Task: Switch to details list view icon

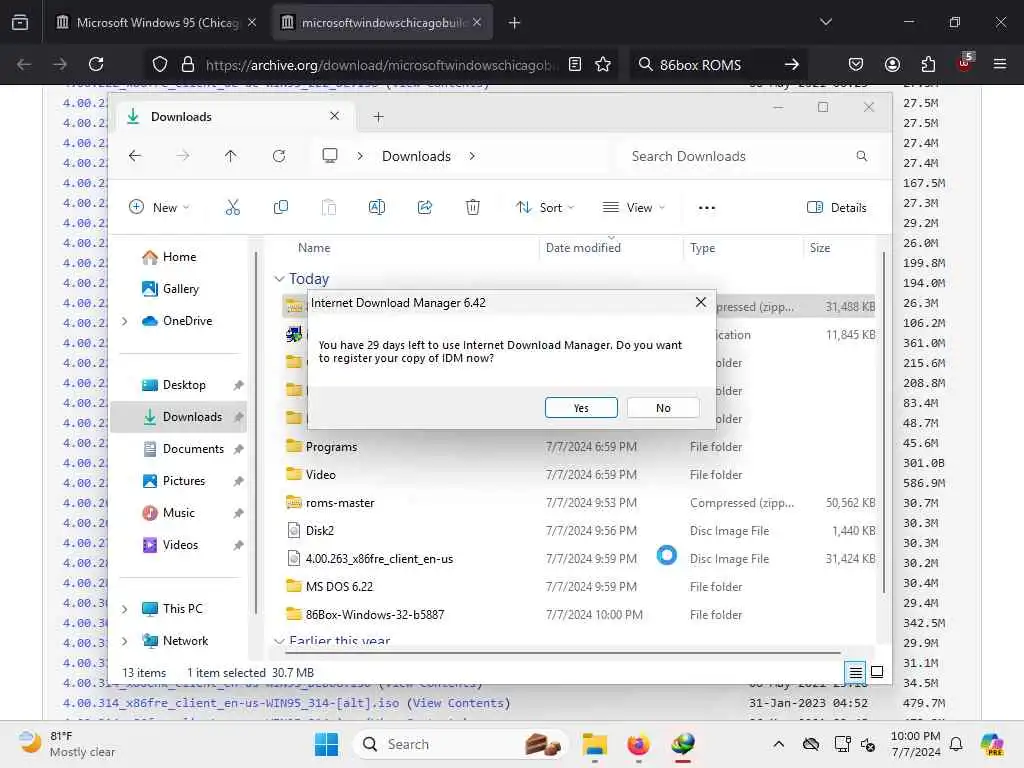Action: (x=856, y=672)
